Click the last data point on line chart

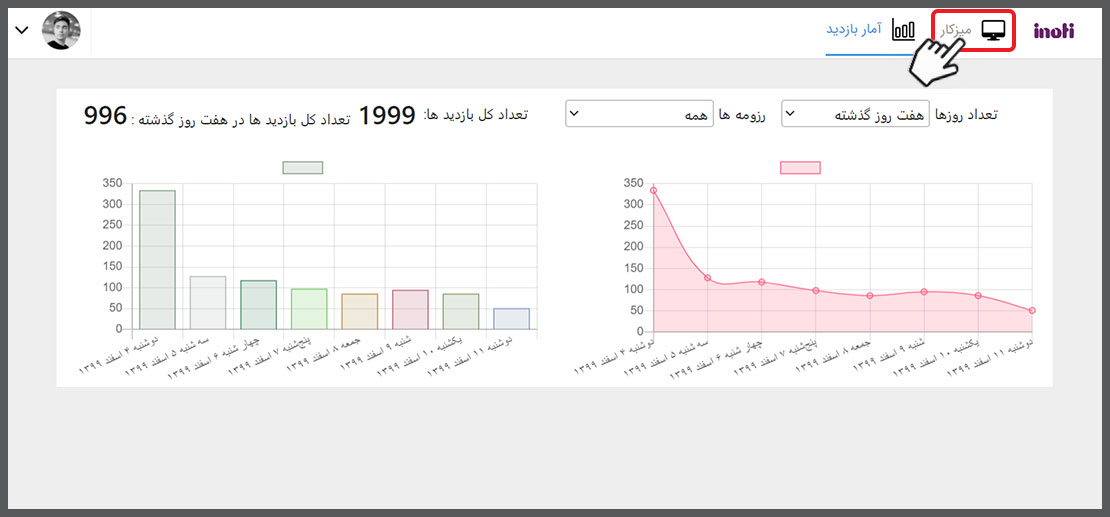(x=1032, y=311)
